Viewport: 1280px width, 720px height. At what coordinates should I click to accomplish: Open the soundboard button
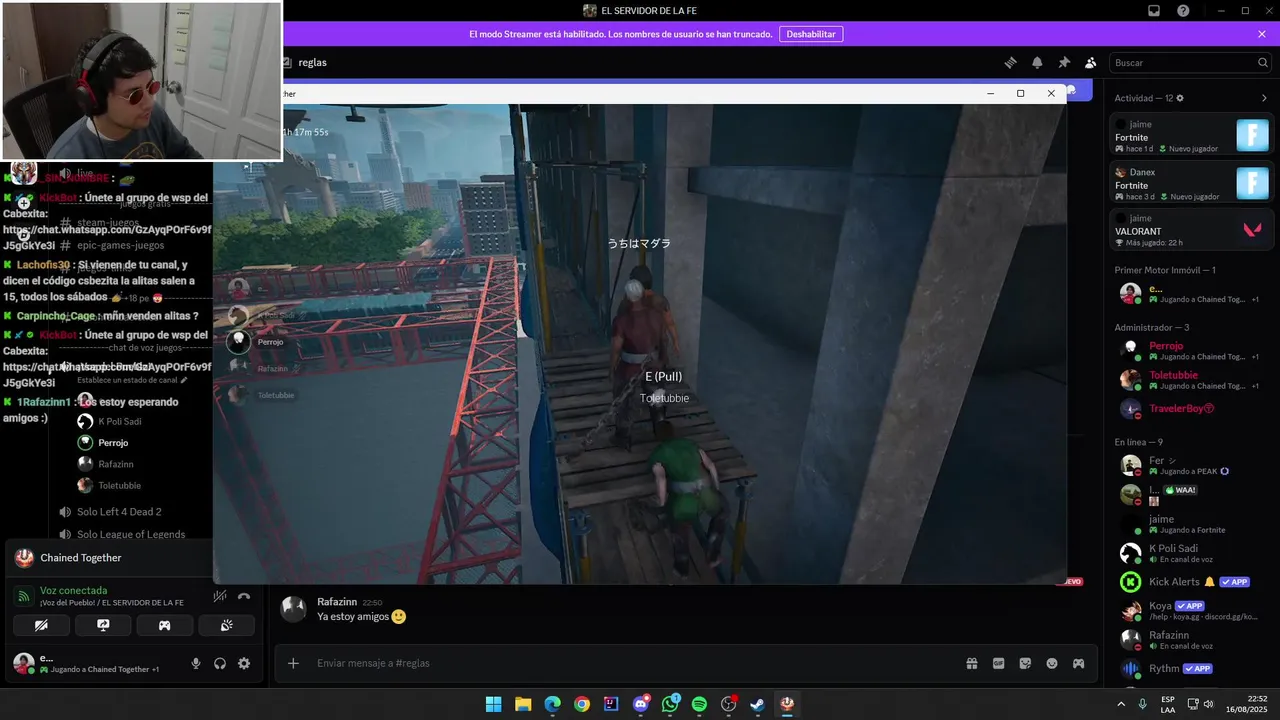point(227,625)
